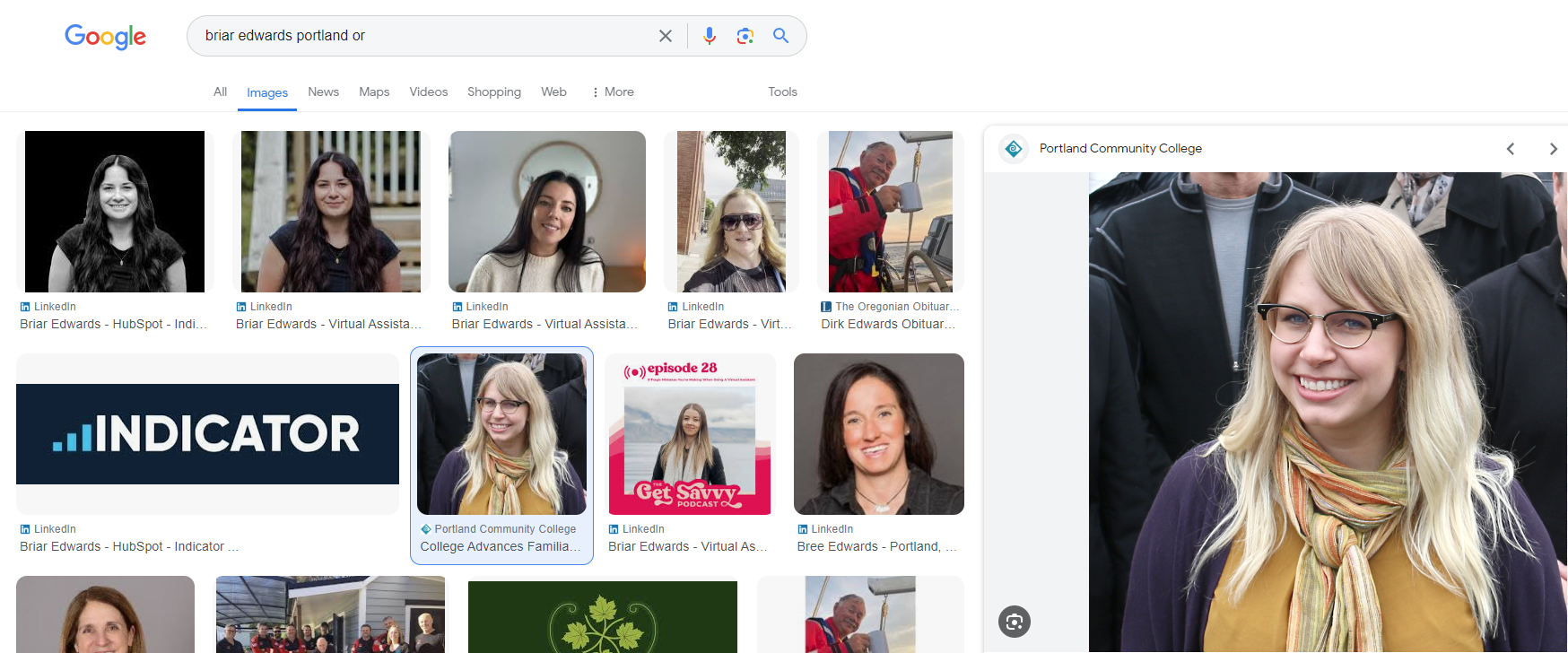Open the 'Dirk Edwards Obituar…' link
Viewport: 1568px width, 653px height.
888,324
